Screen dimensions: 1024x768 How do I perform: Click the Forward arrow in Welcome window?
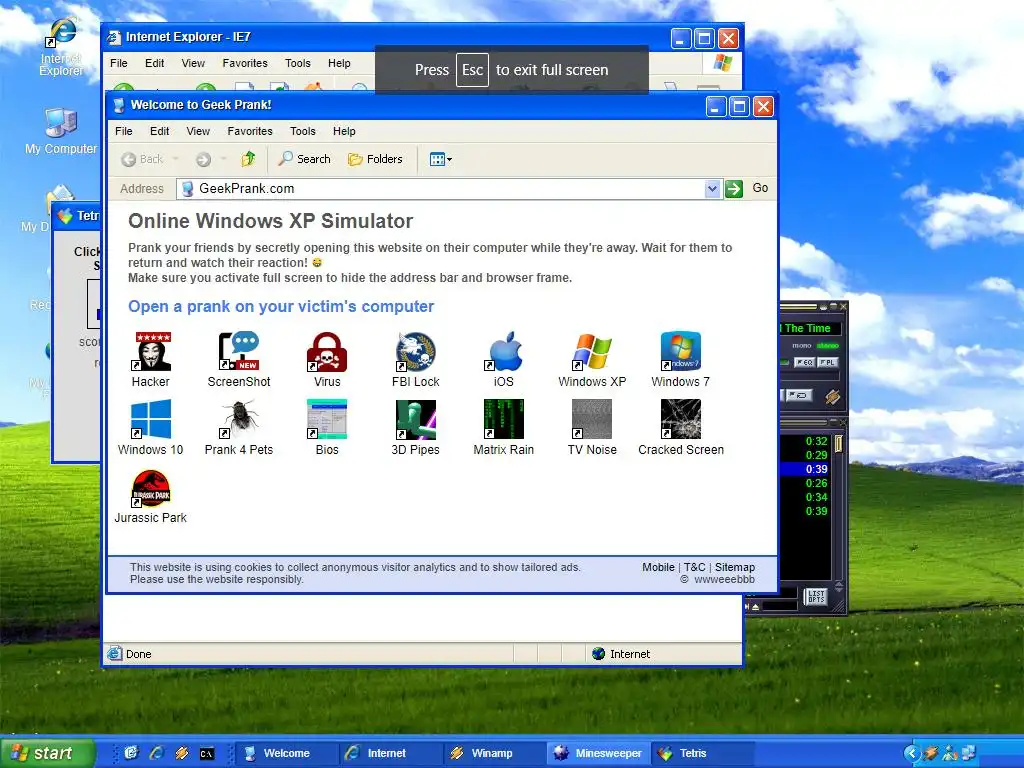point(203,159)
